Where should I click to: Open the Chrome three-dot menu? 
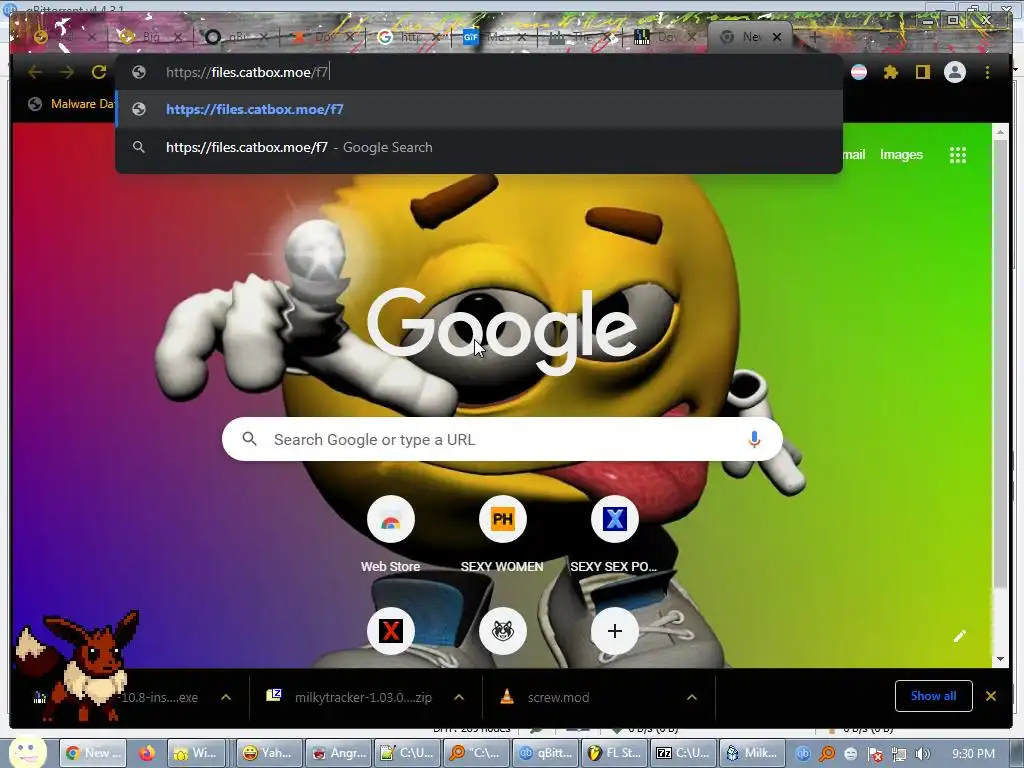(x=987, y=72)
